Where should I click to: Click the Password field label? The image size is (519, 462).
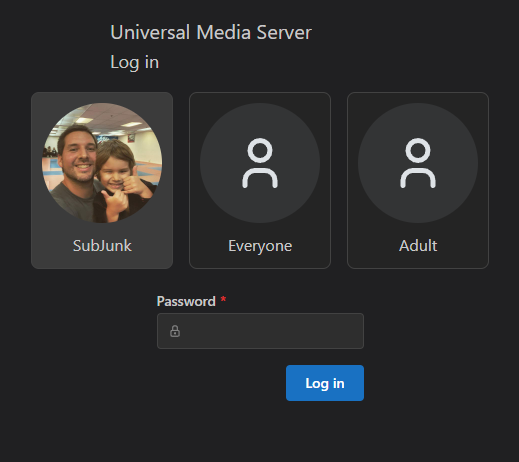click(x=186, y=301)
